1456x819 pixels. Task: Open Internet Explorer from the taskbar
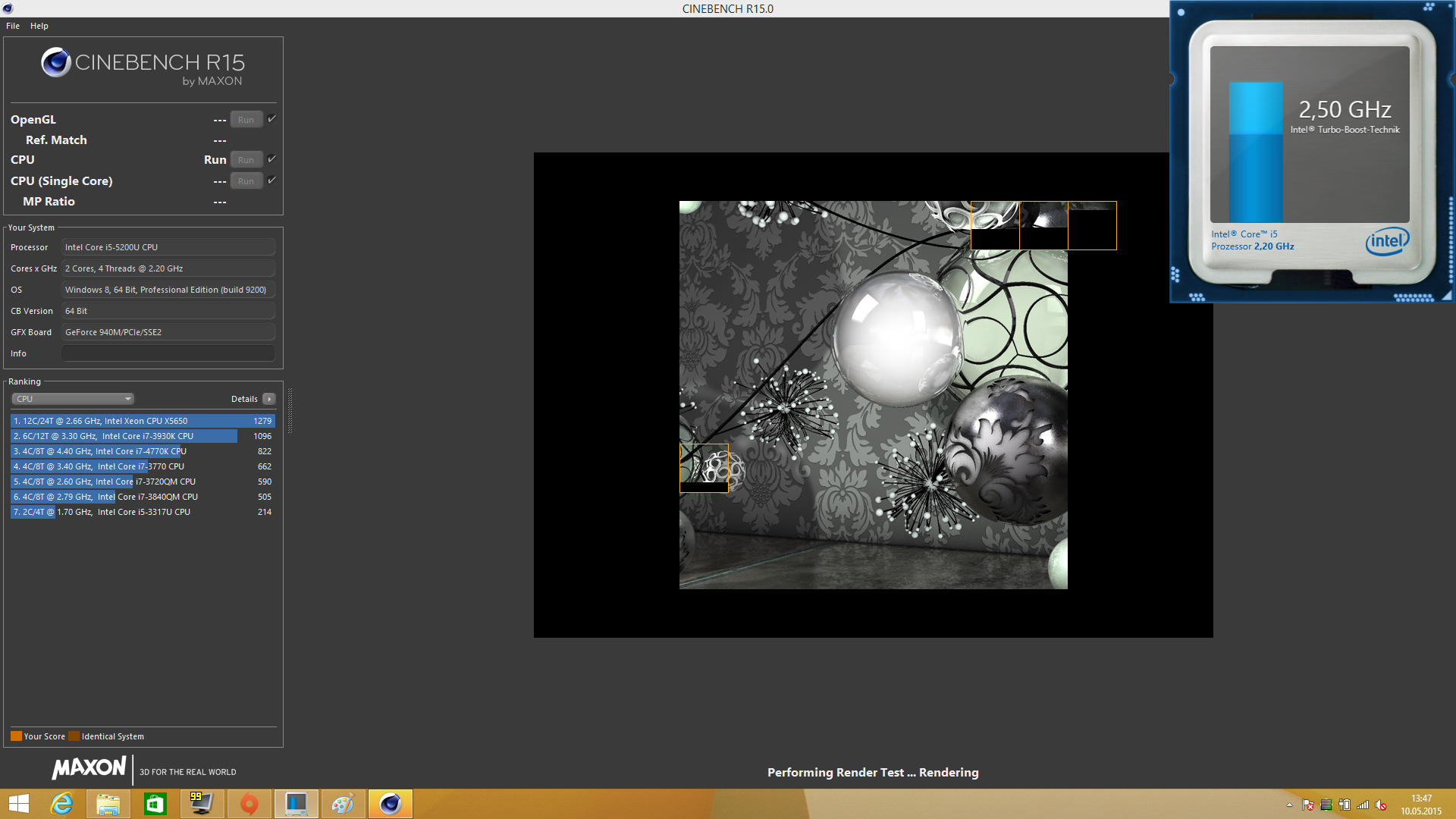tap(61, 804)
